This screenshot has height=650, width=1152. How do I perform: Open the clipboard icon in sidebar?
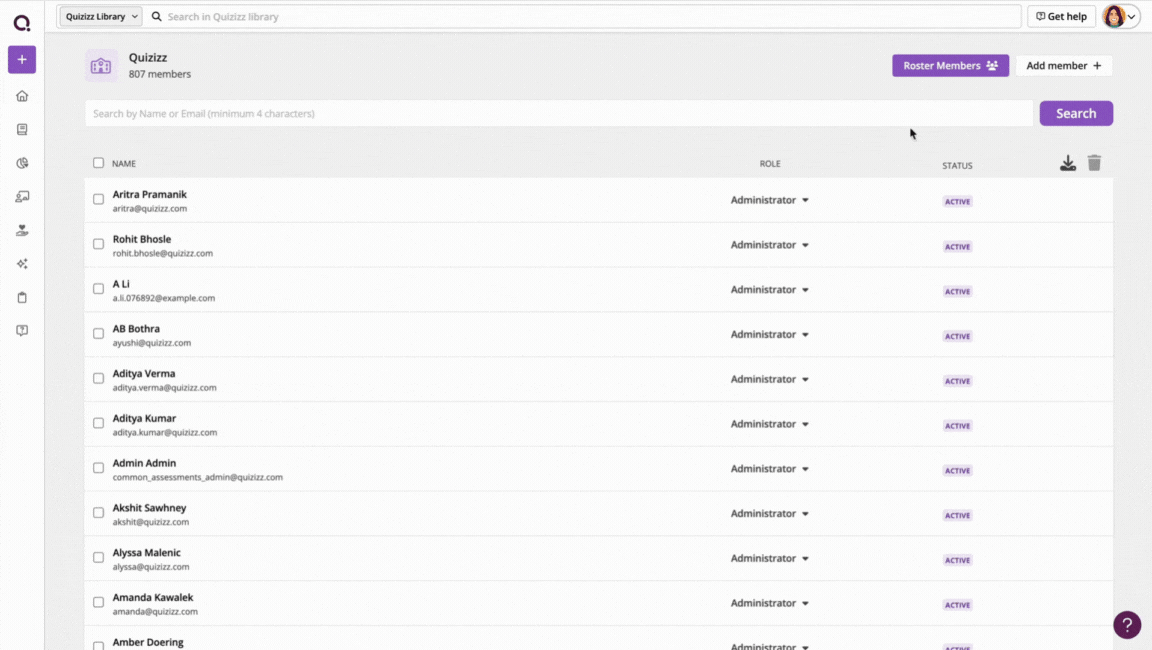[x=22, y=297]
